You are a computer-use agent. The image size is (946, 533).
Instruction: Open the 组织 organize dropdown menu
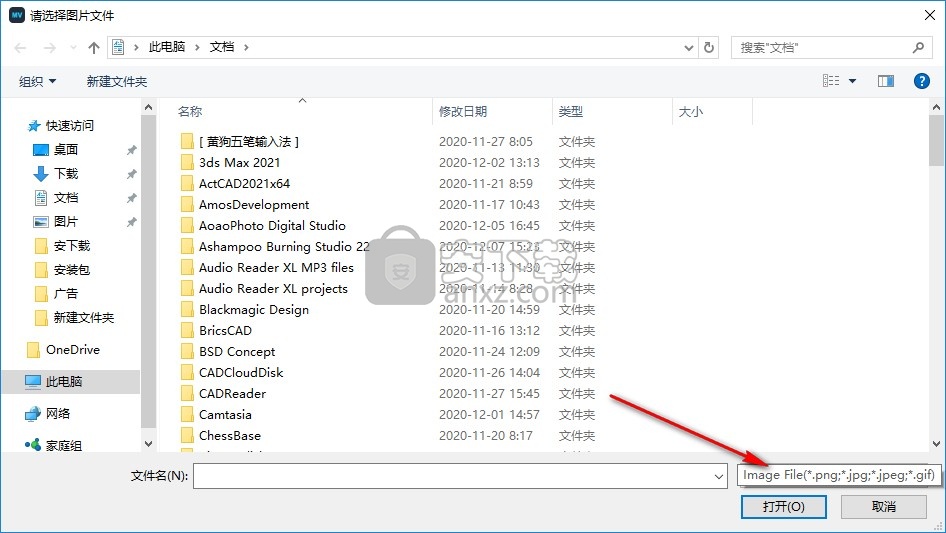click(37, 81)
